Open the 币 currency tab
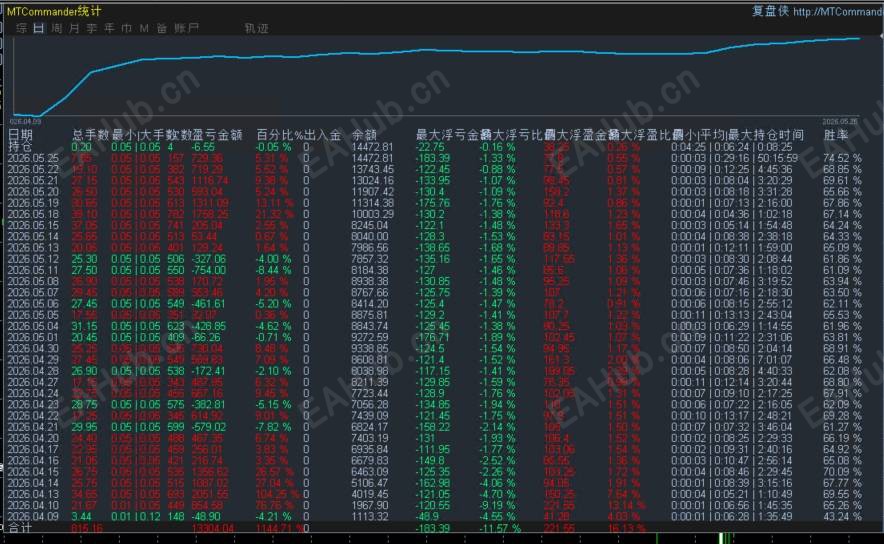Image resolution: width=884 pixels, height=544 pixels. tap(127, 28)
